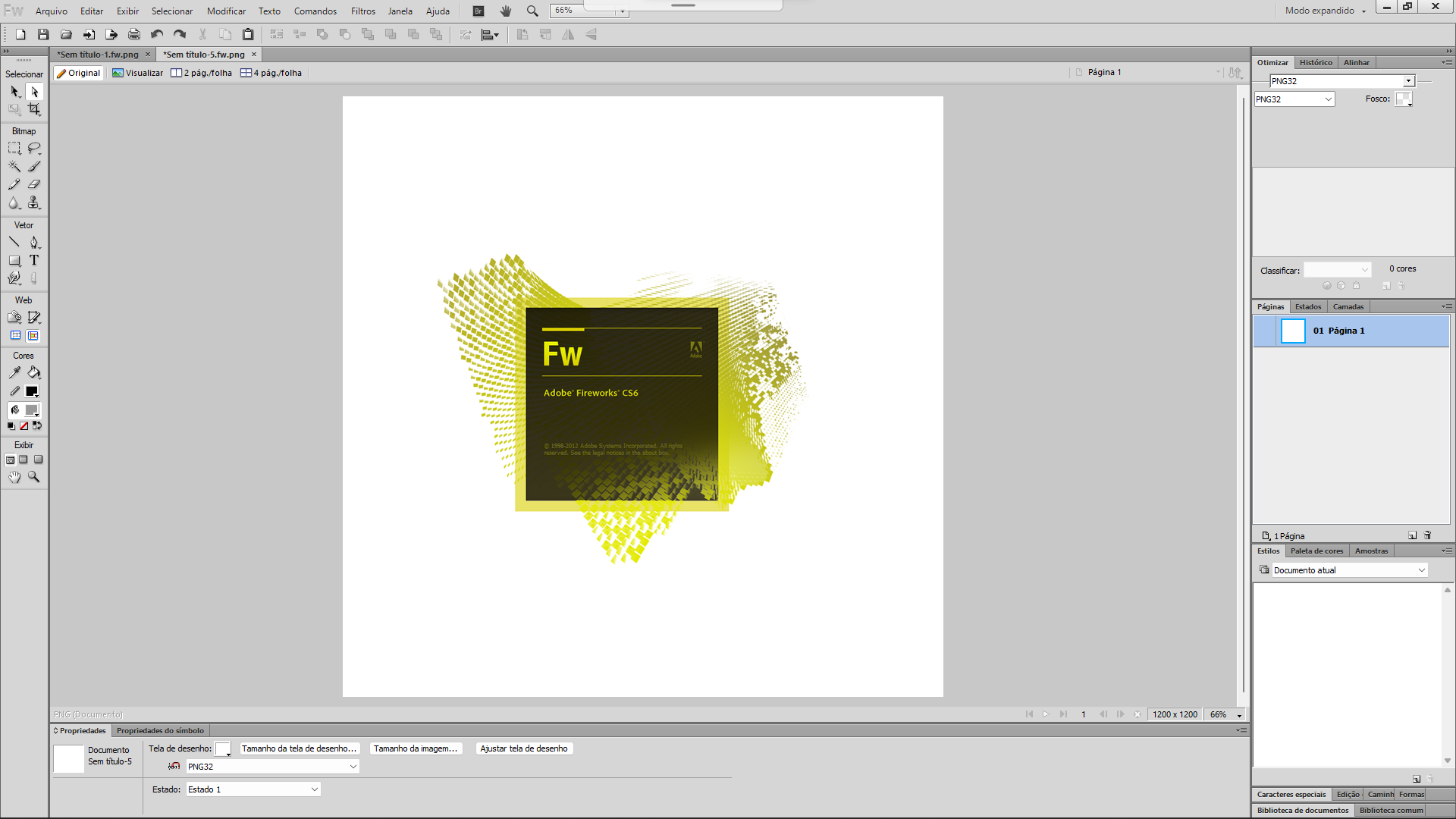Click the Export icon in toolbar
This screenshot has height=819, width=1456.
111,35
